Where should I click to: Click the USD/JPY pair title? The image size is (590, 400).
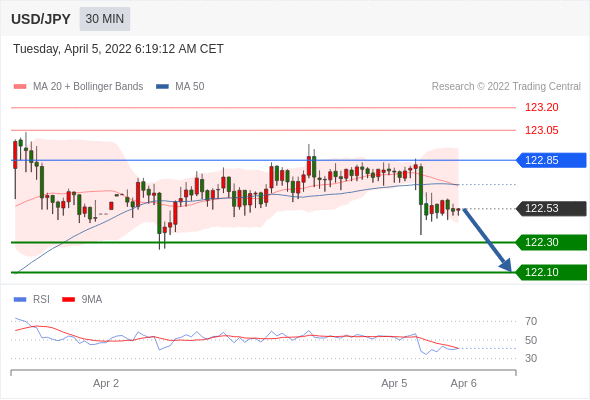(x=41, y=19)
